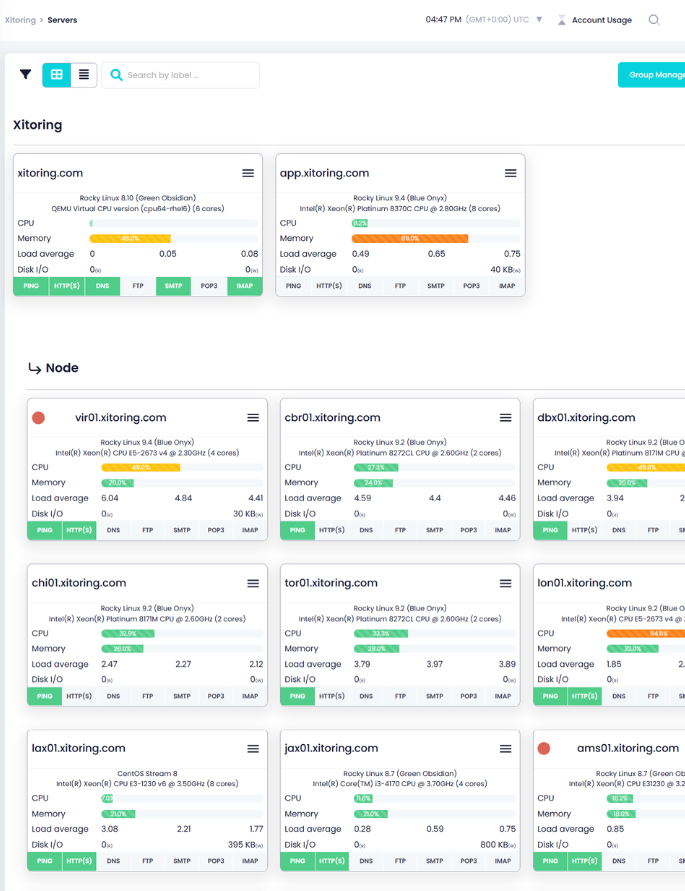Select HTTP(S) tab on lon01.xitoring.com card
This screenshot has width=685, height=891.
click(584, 696)
